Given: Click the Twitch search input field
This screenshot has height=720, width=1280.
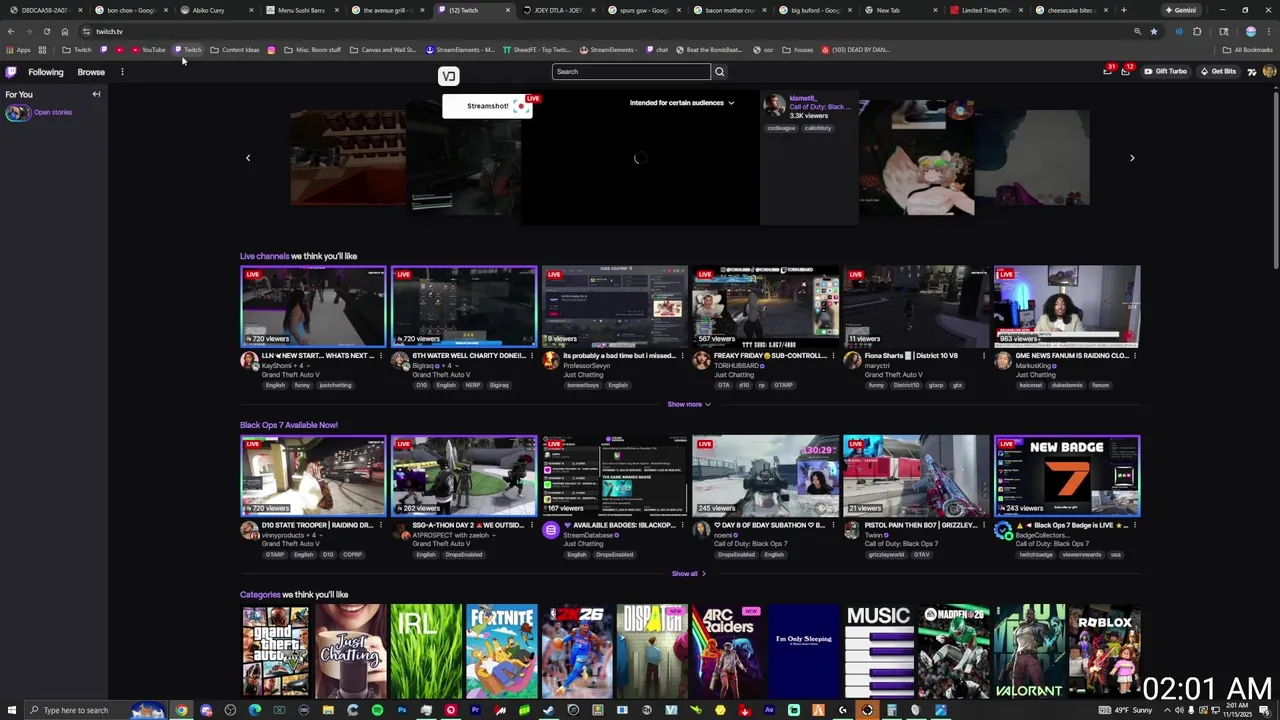Looking at the screenshot, I should [631, 72].
